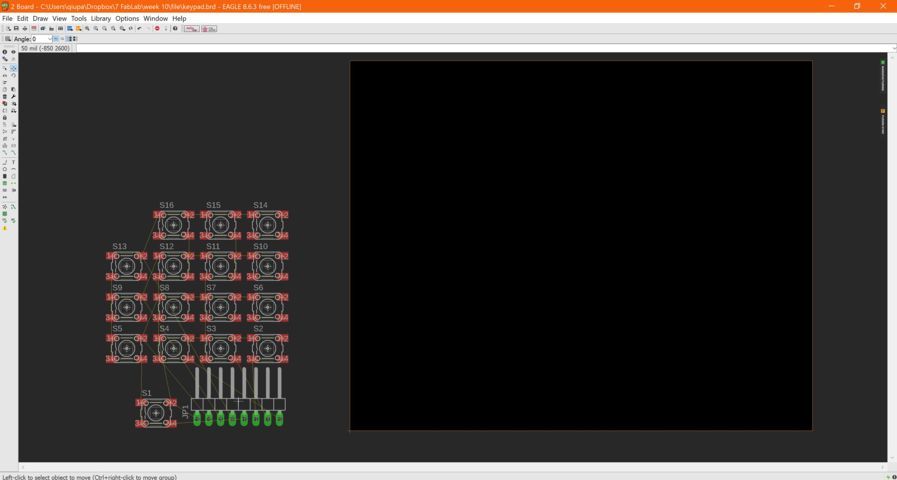Click the JP1 pin header outline
Screen dimensions: 897x480
tap(238, 404)
